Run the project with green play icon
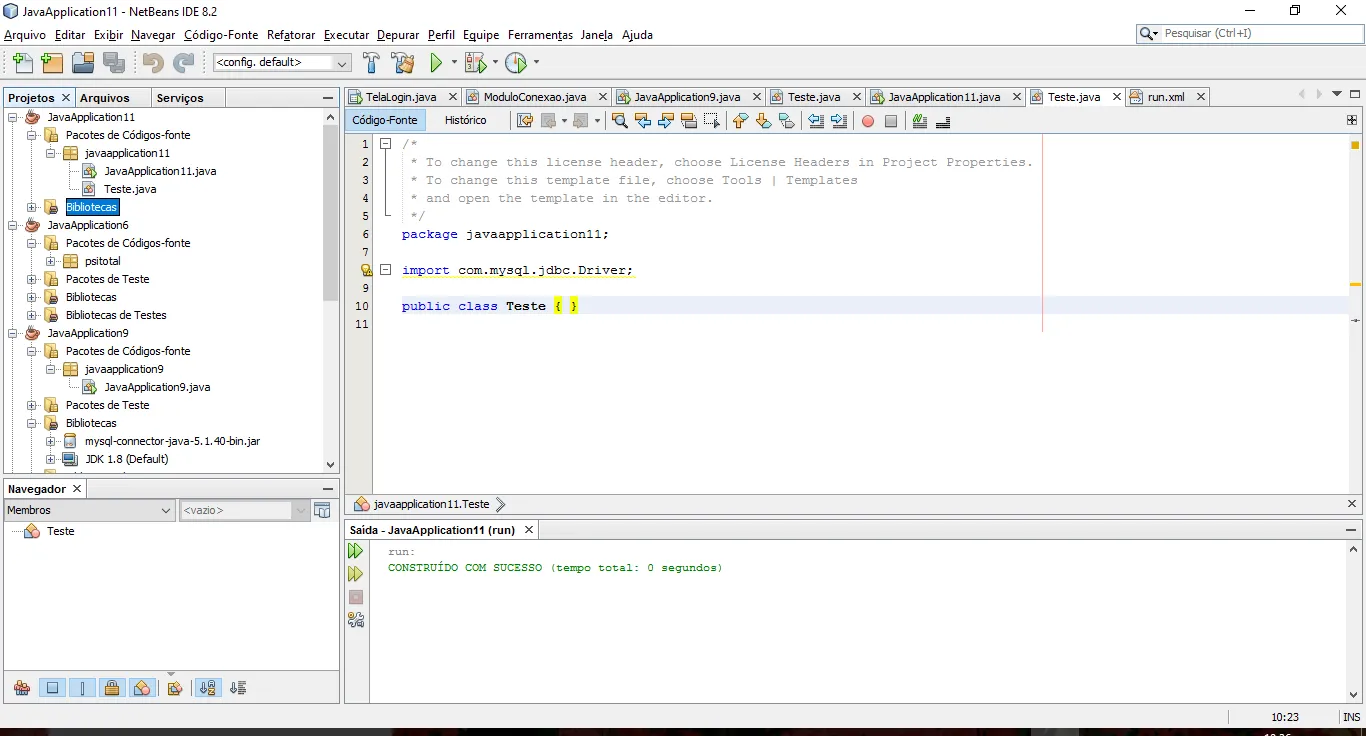Image resolution: width=1366 pixels, height=736 pixels. click(x=436, y=63)
